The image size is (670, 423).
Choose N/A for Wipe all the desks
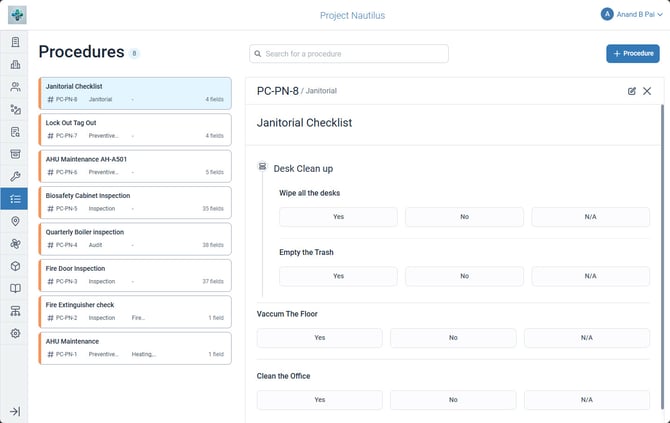[591, 217]
